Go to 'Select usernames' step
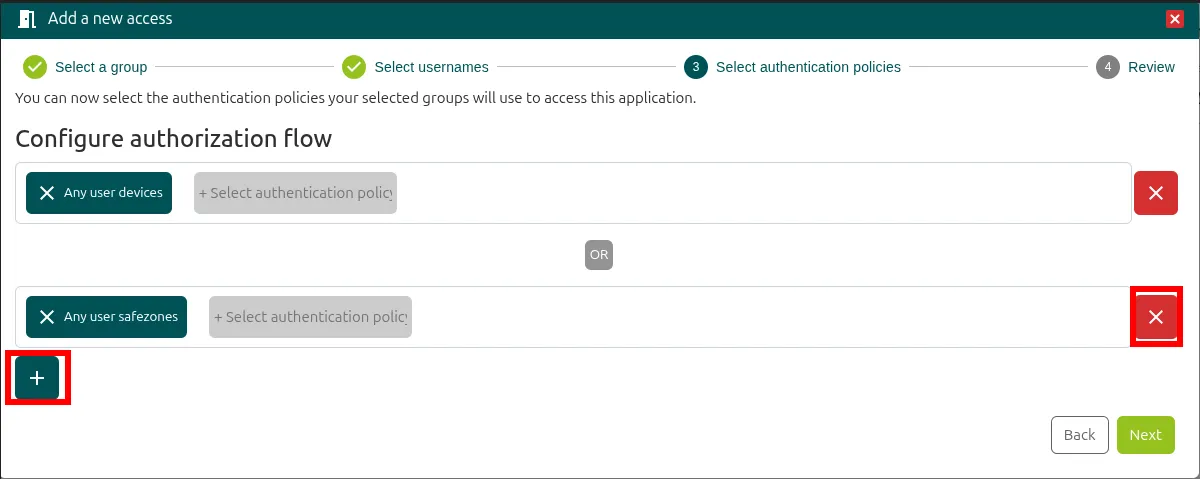Viewport: 1200px width, 479px height. click(415, 67)
